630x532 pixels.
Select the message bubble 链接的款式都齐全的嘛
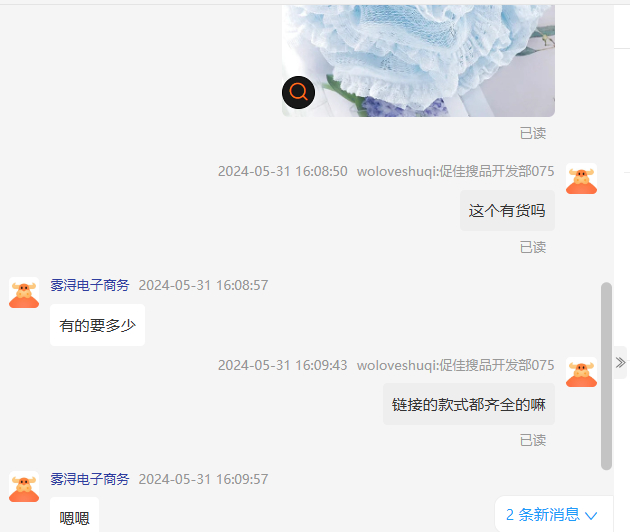468,404
